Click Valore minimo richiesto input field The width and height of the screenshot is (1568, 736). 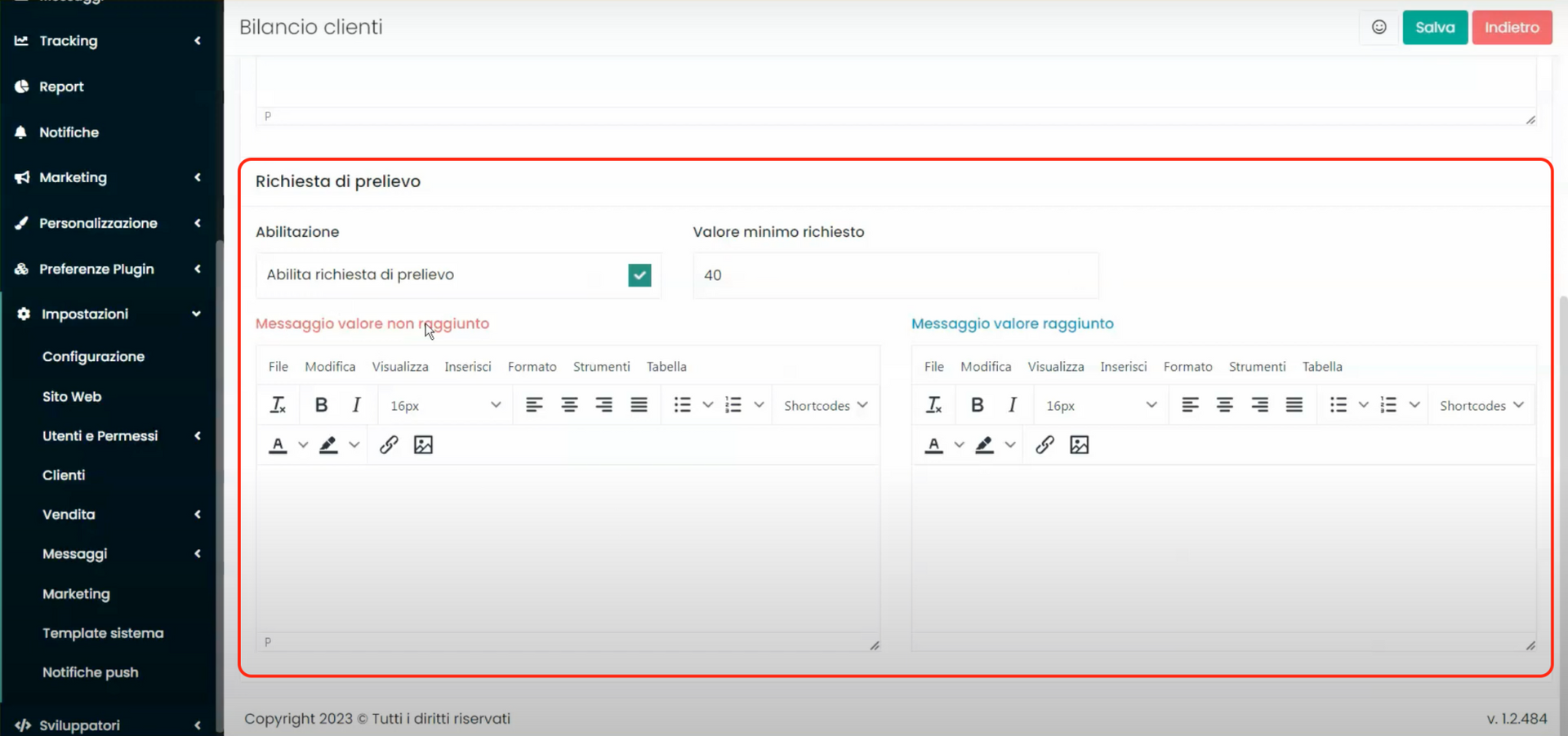click(x=895, y=275)
